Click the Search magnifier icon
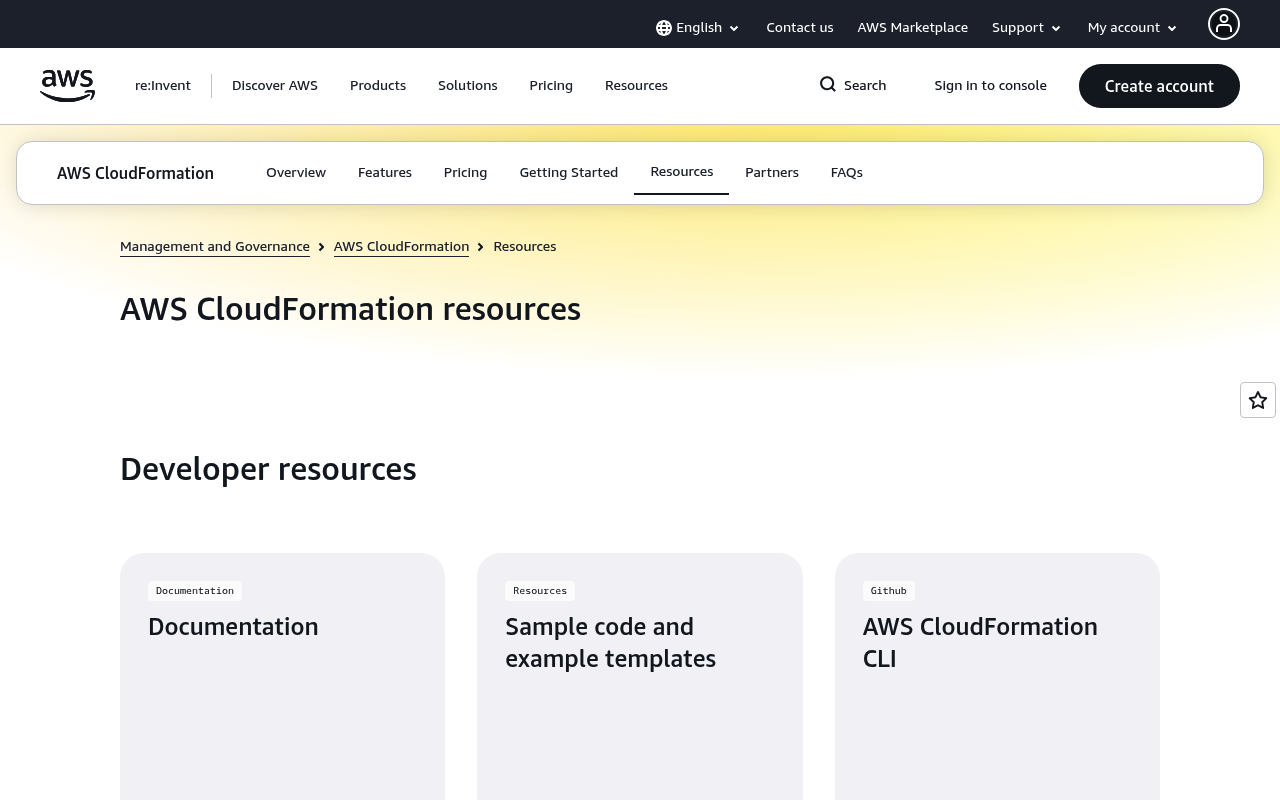The height and width of the screenshot is (800, 1280). click(828, 84)
